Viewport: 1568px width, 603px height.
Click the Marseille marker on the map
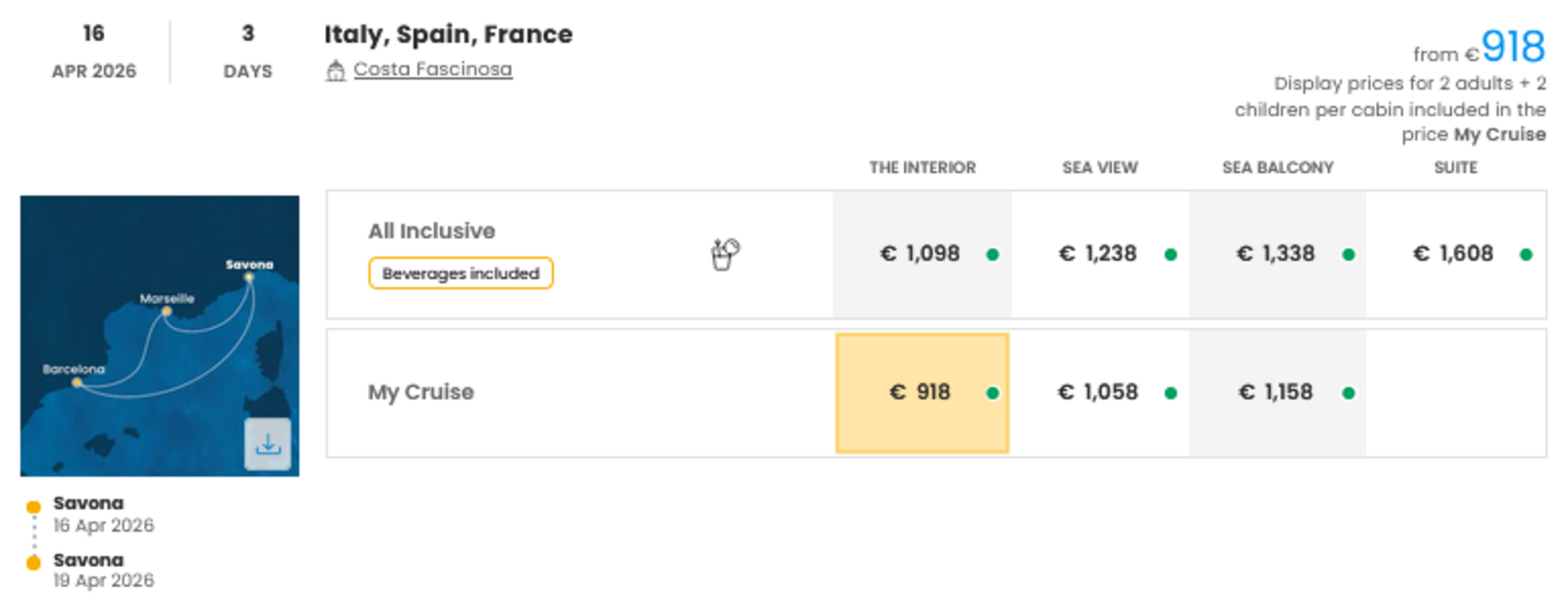(167, 311)
